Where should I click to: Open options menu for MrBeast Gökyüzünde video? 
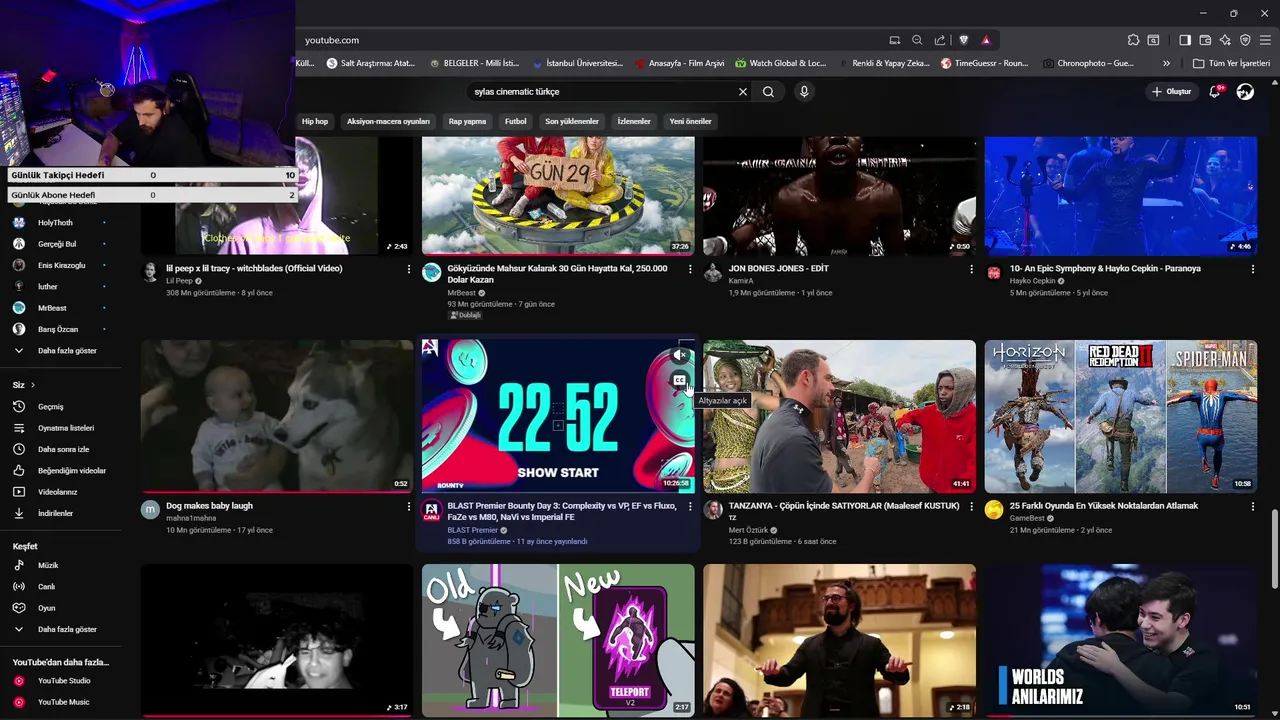[x=689, y=269]
